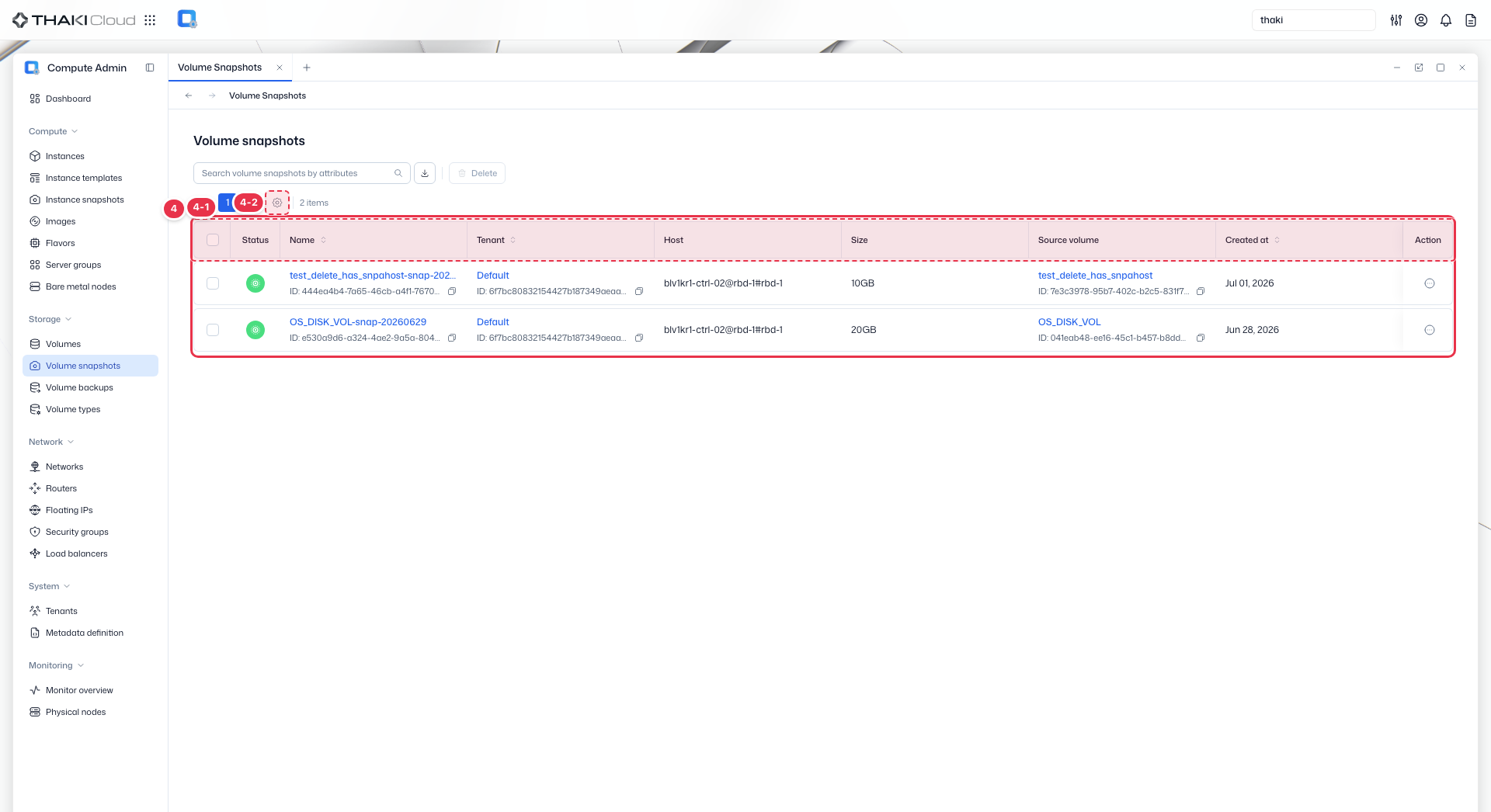Collapse the Network section in sidebar
Image resolution: width=1491 pixels, height=812 pixels.
coord(51,442)
